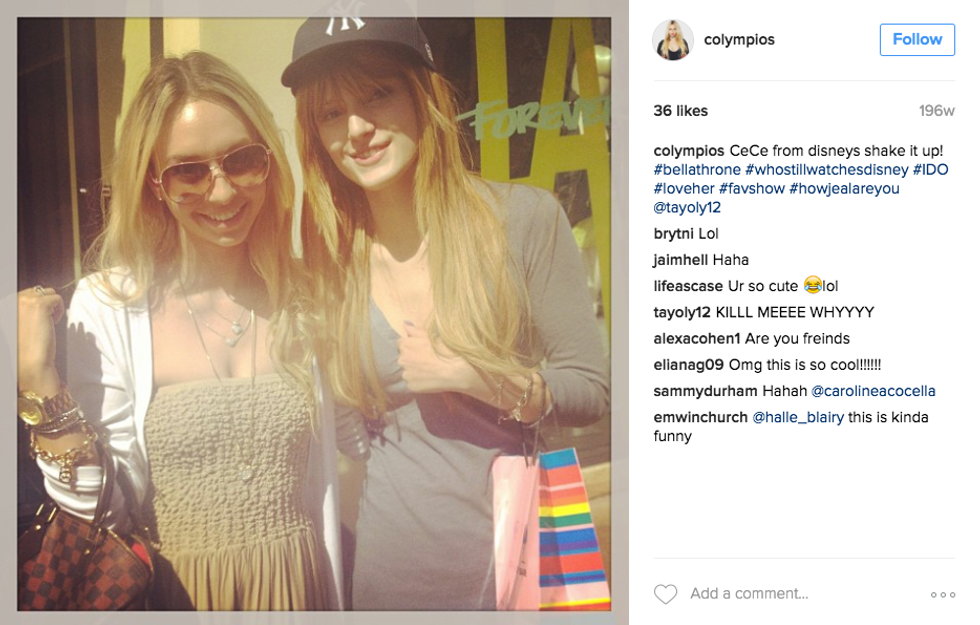Visit the @tayoly12 mention in caption
Image resolution: width=980 pixels, height=625 pixels.
coord(687,208)
